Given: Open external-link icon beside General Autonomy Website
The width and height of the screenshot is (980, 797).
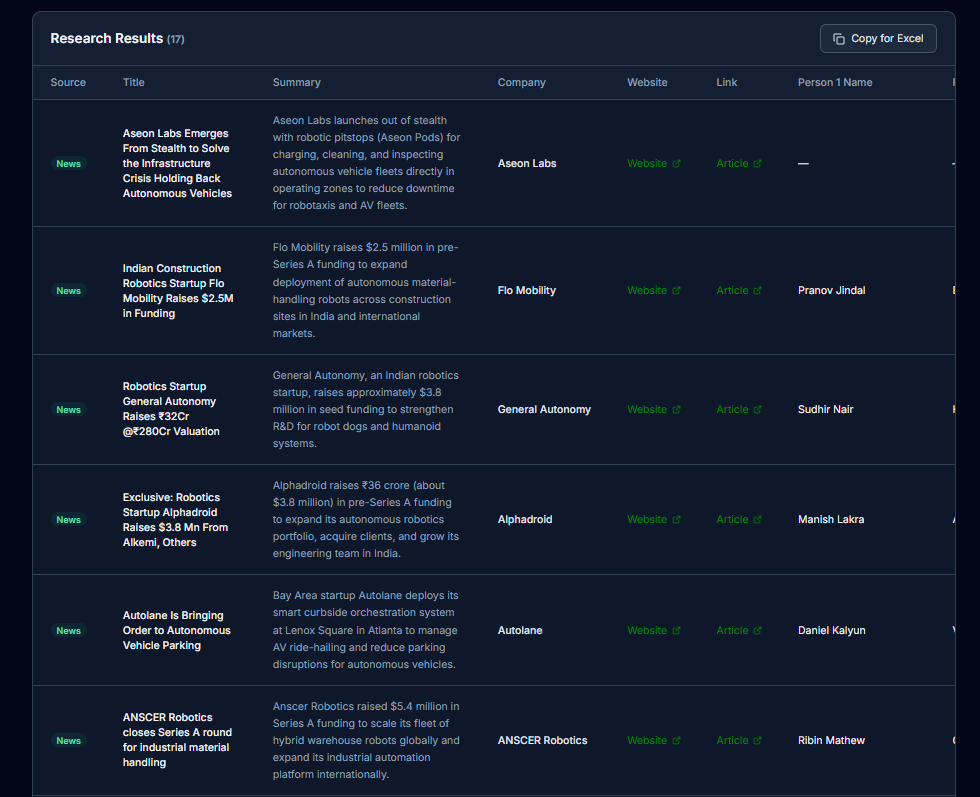Looking at the screenshot, I should (676, 409).
